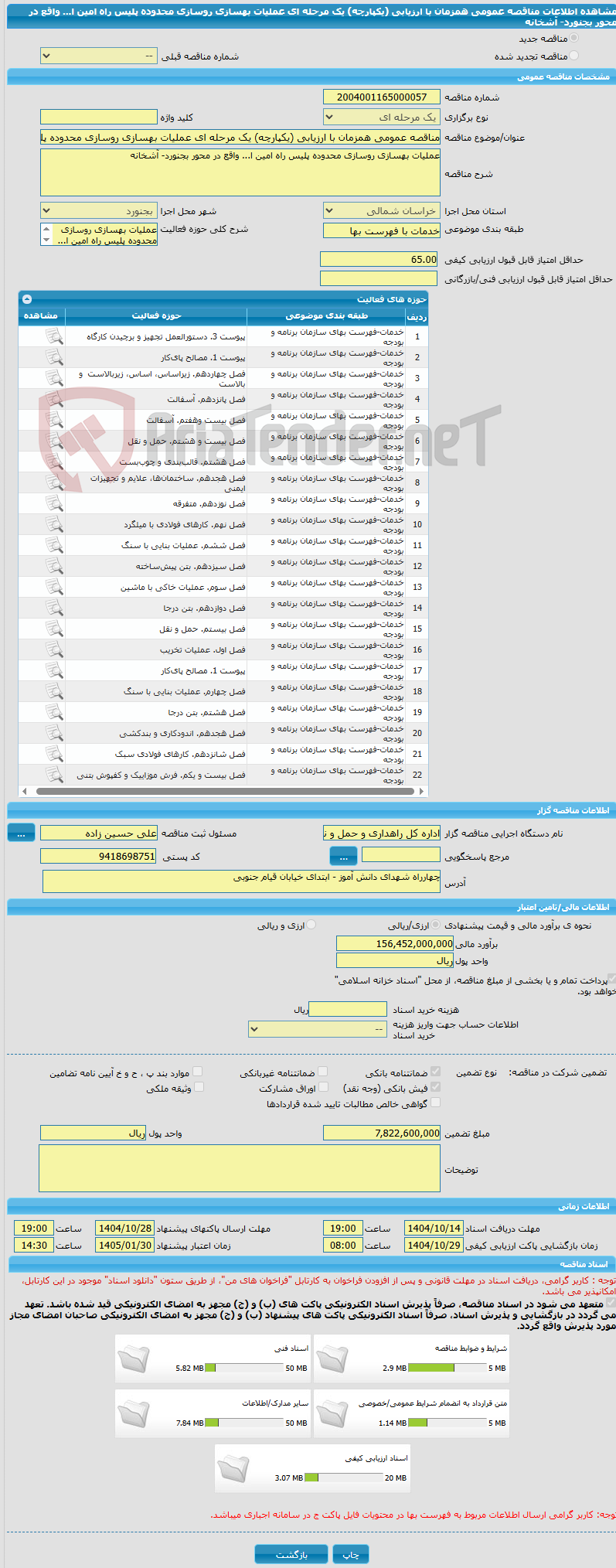Open folder icon for اسناد ارزیابی کیفی

tap(233, 1467)
